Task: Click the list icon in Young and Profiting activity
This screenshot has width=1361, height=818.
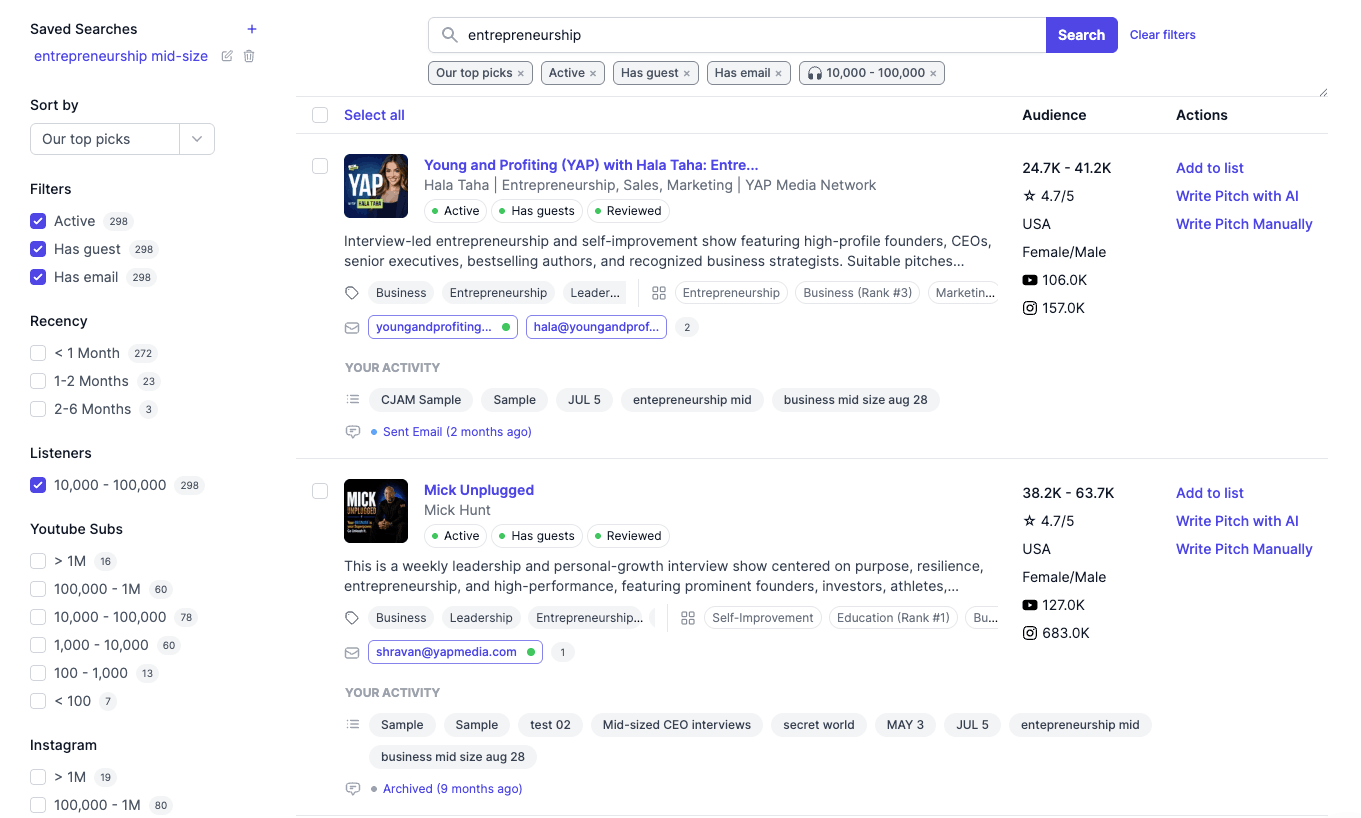Action: [352, 399]
